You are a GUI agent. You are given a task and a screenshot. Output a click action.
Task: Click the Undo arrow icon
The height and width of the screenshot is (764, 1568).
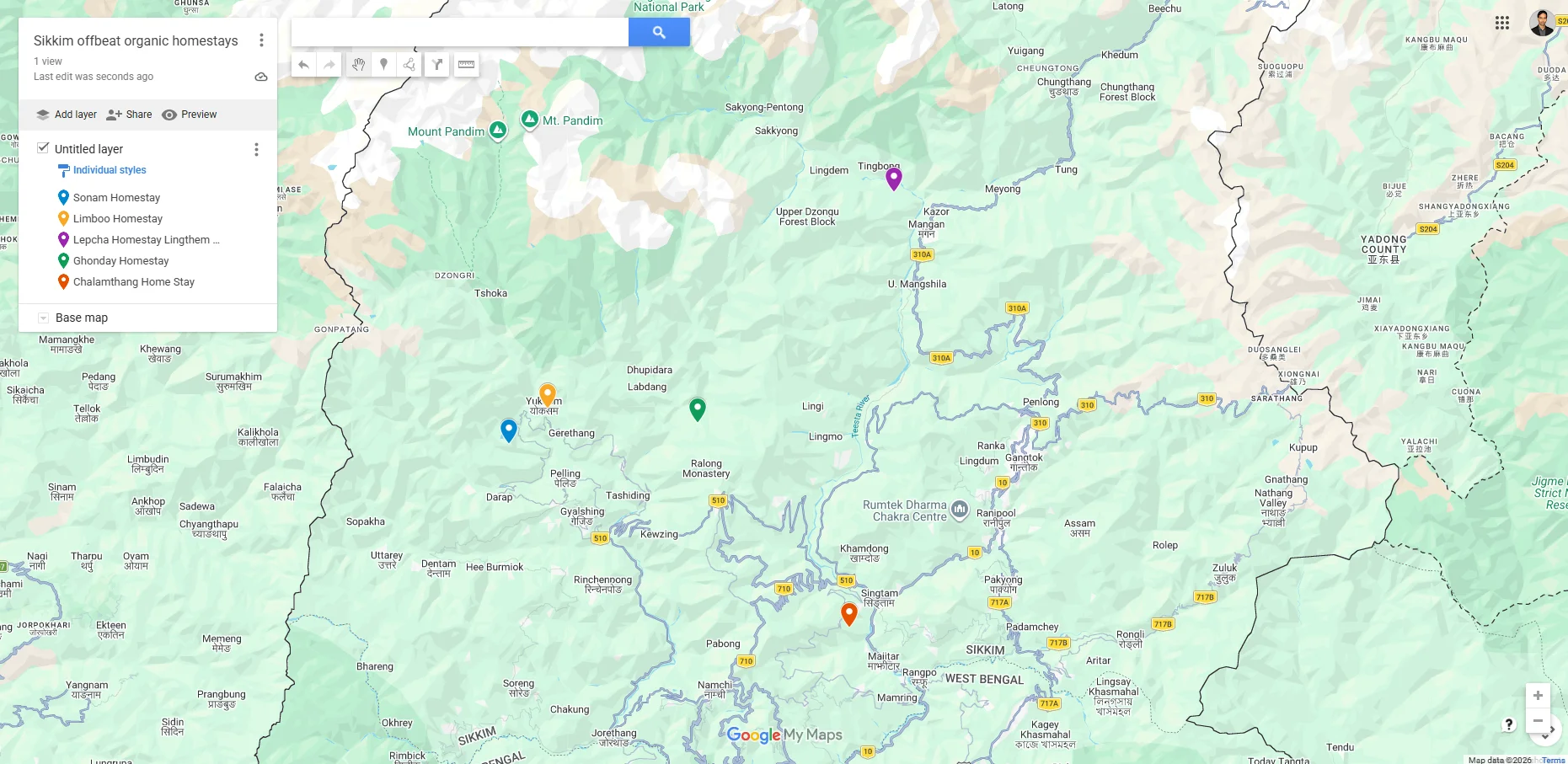pos(303,64)
